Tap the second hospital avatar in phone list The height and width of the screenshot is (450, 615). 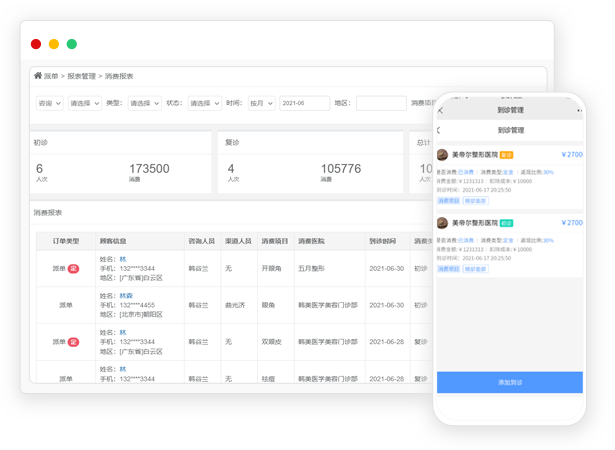(443, 223)
